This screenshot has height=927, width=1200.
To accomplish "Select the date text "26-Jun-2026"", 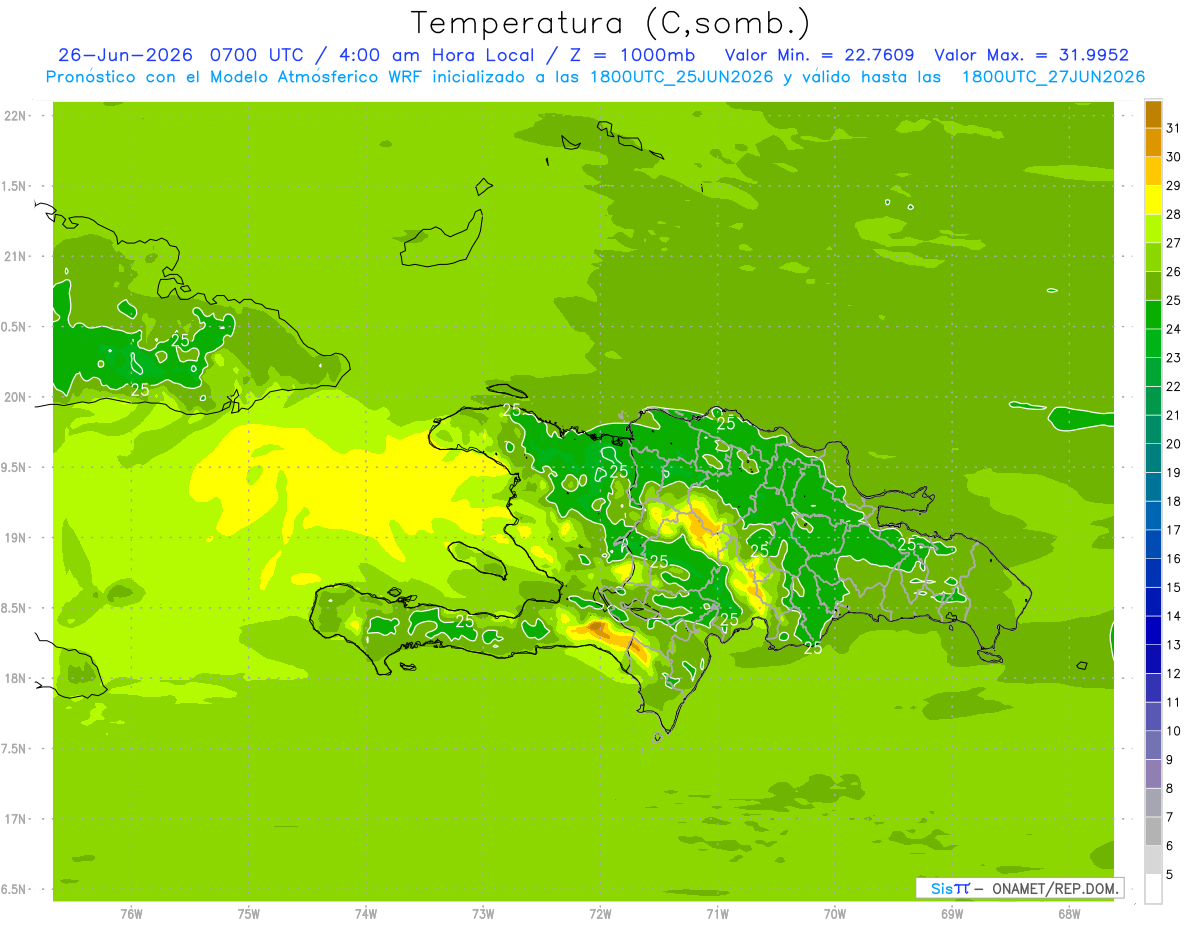I will pyautogui.click(x=125, y=55).
